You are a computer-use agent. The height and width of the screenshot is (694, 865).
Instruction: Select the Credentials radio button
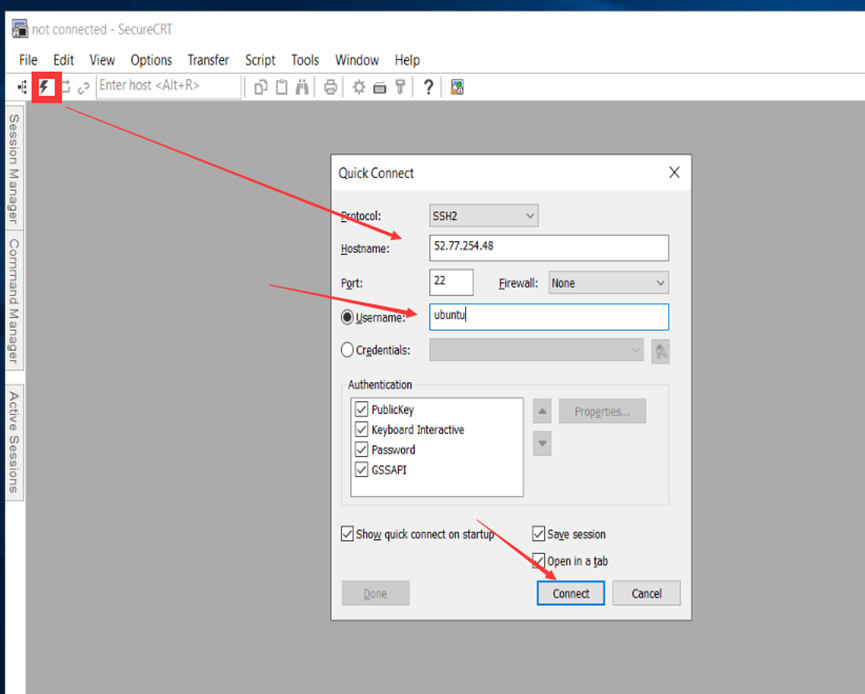pyautogui.click(x=348, y=350)
